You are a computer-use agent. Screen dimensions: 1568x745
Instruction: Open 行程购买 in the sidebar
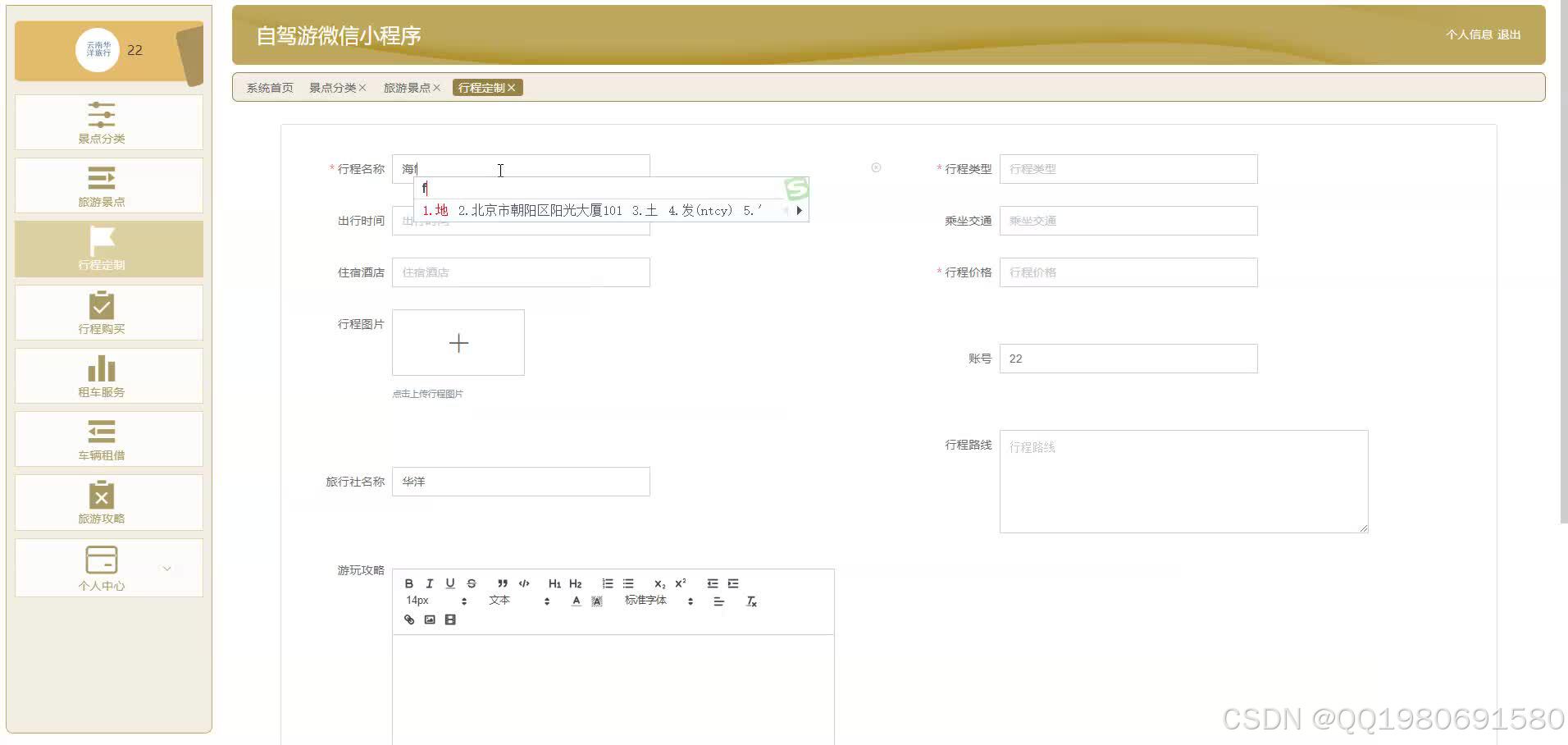109,313
